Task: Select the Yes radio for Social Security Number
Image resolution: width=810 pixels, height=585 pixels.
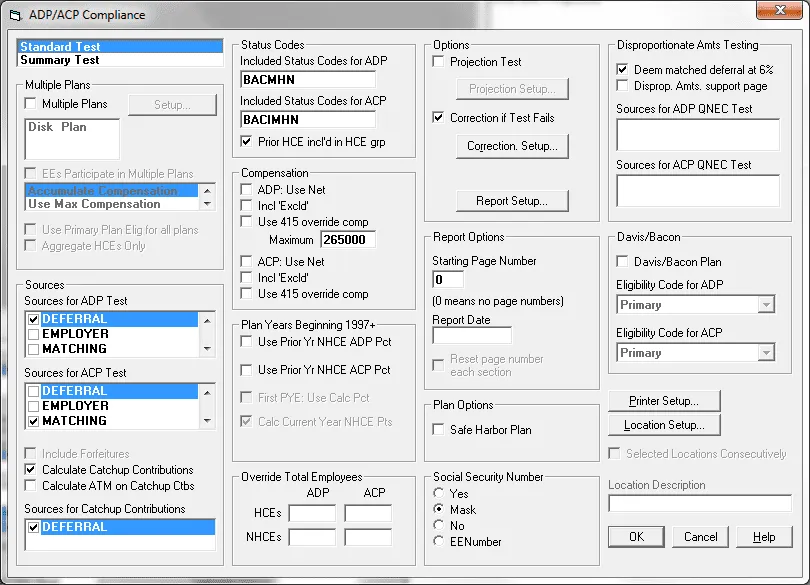Action: (439, 494)
